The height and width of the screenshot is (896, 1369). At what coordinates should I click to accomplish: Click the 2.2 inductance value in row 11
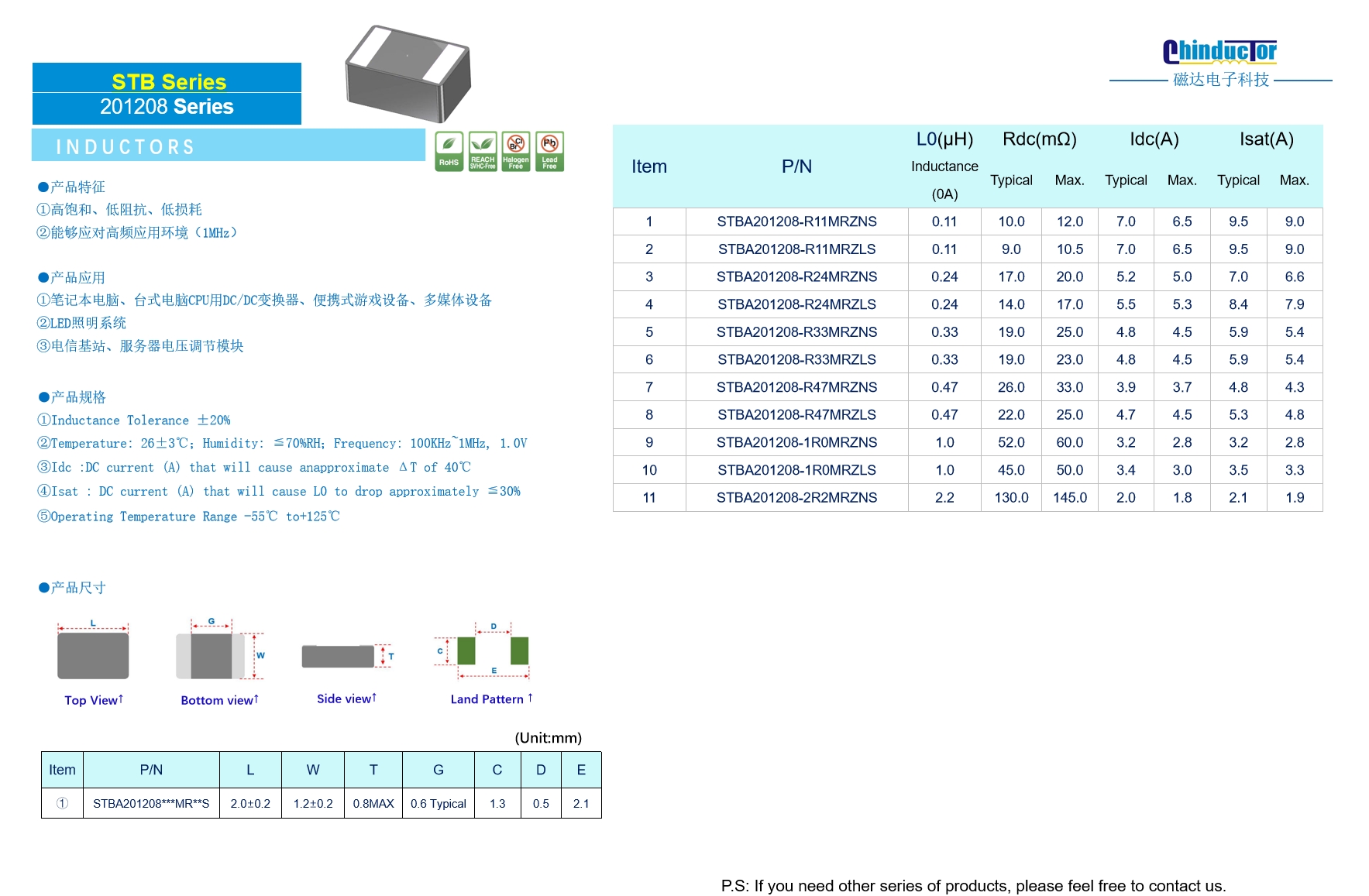[x=944, y=498]
